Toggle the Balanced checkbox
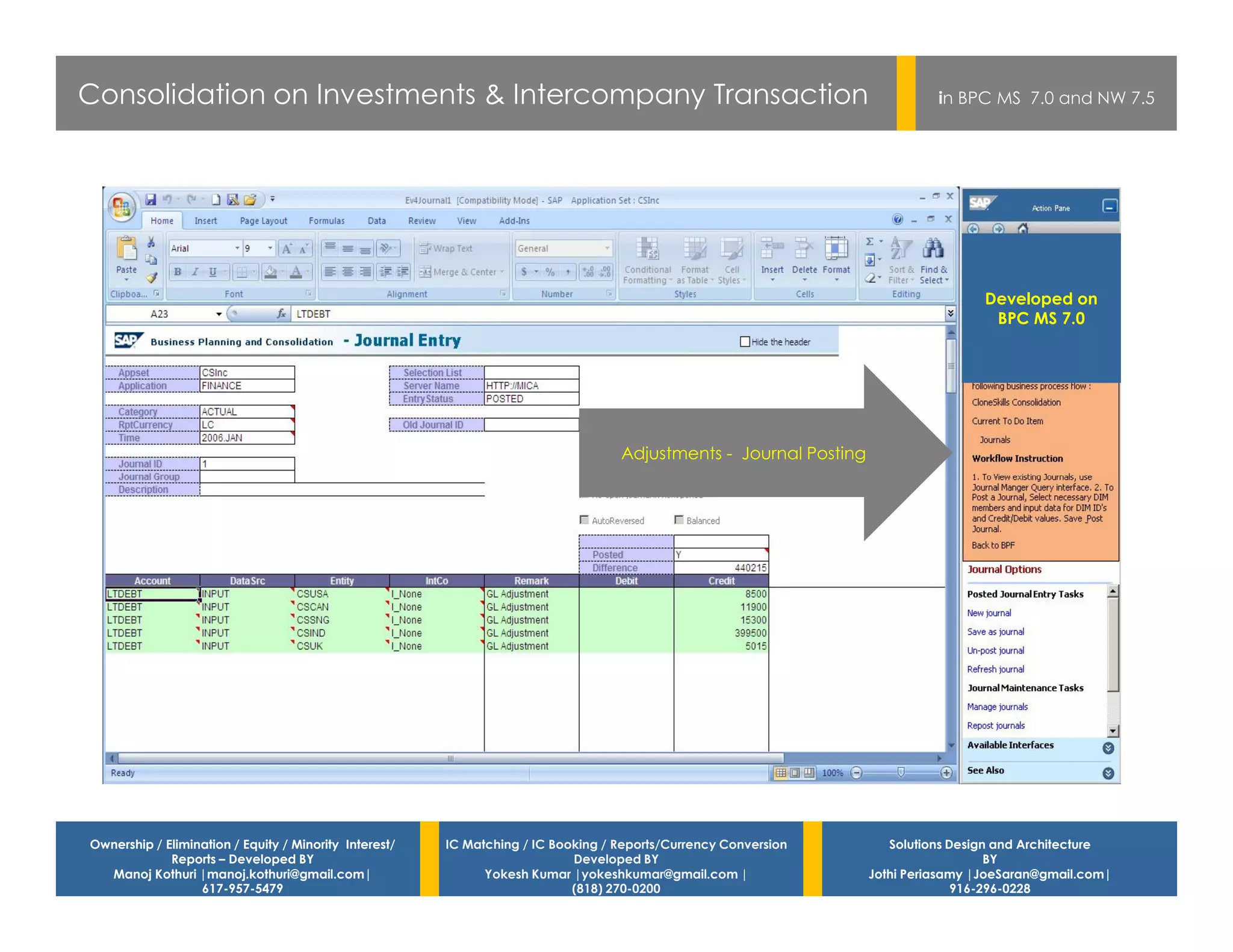 (x=679, y=520)
